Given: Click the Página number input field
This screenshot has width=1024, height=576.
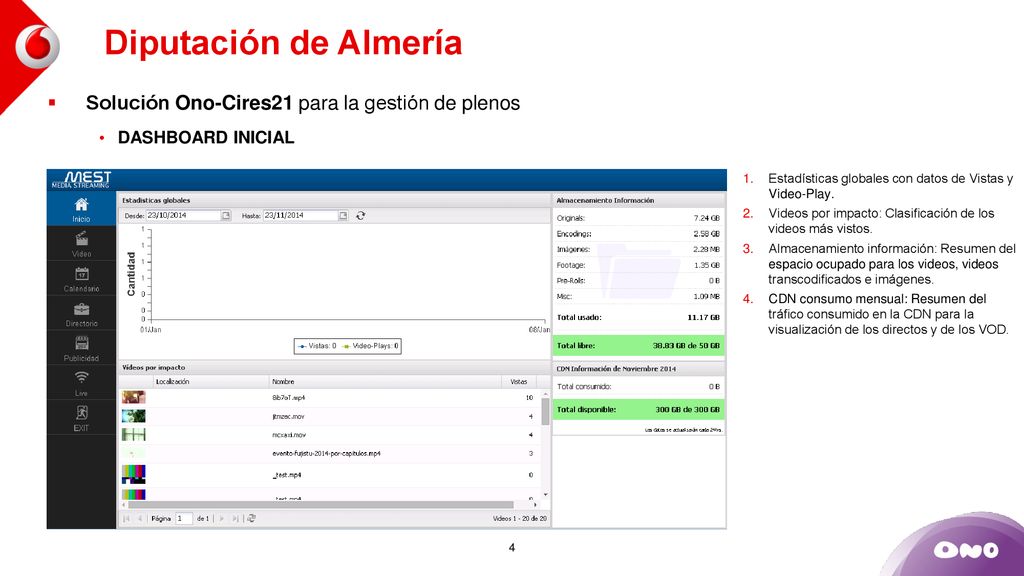Looking at the screenshot, I should tap(184, 519).
